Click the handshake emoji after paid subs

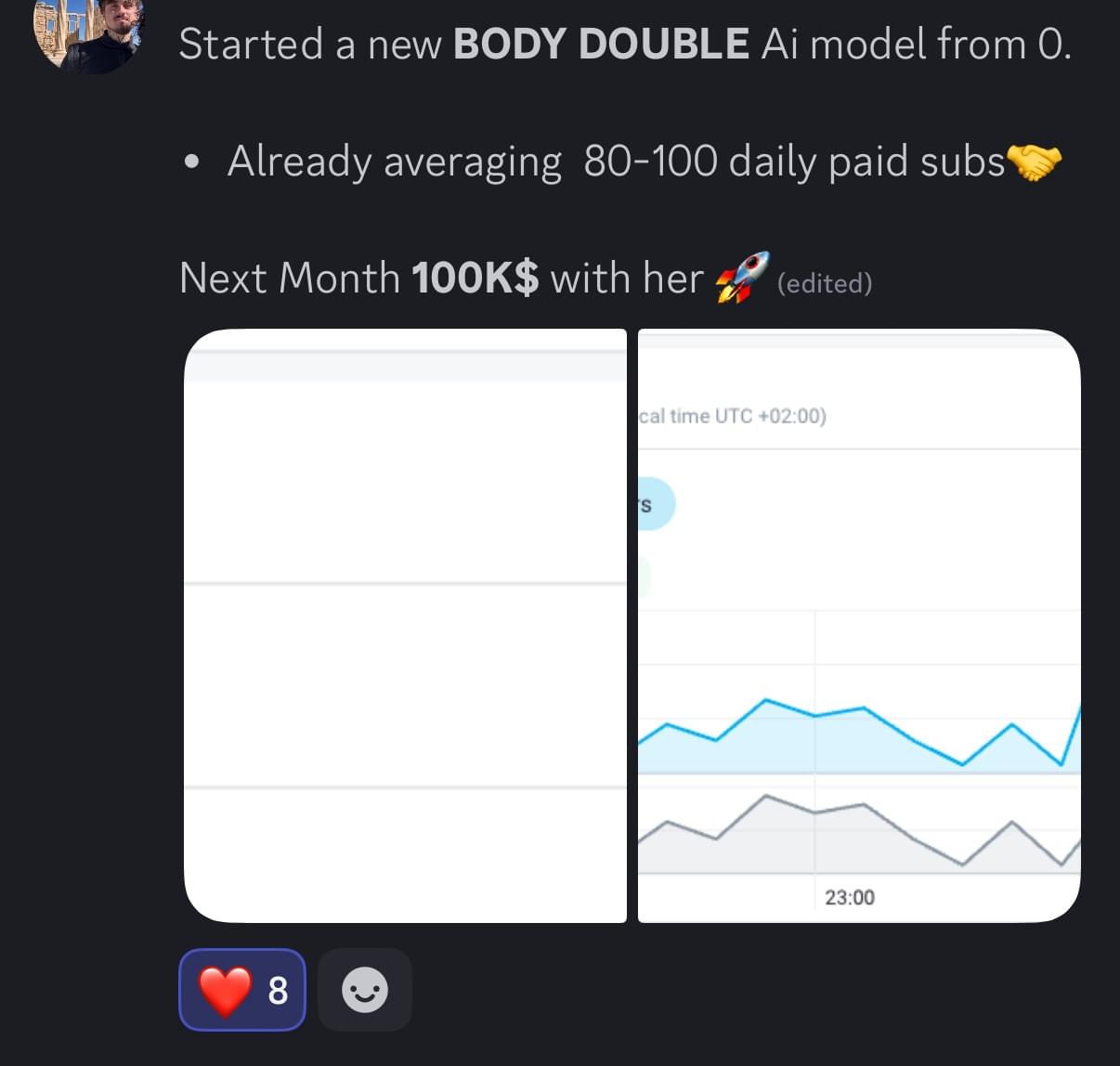tap(1034, 162)
